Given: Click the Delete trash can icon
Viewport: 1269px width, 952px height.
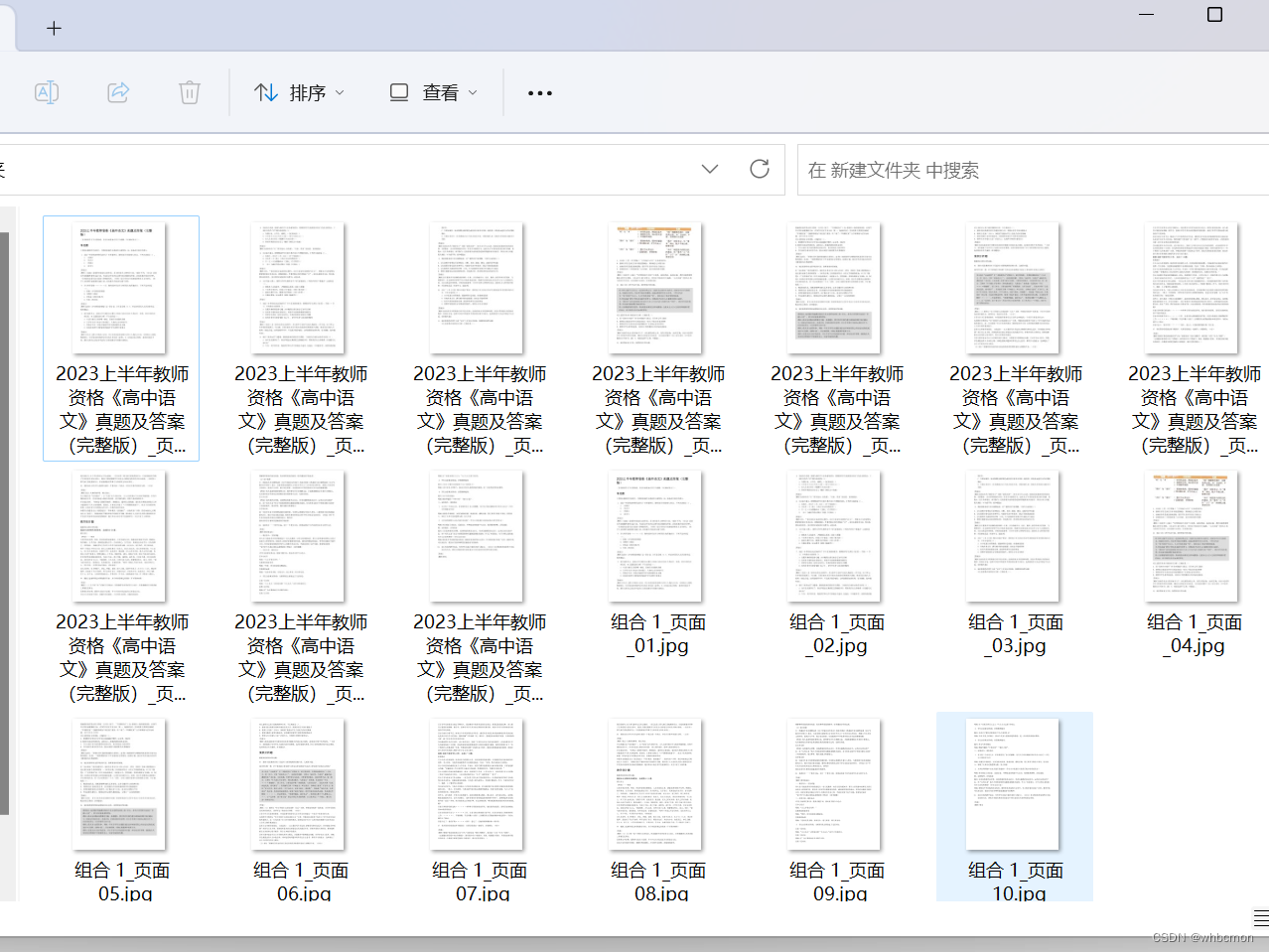Looking at the screenshot, I should coord(189,92).
